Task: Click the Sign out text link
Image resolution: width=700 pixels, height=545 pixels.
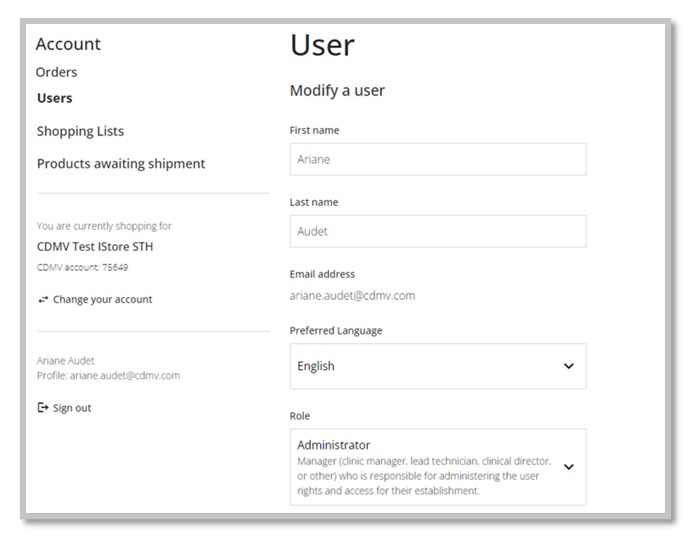Action: pyautogui.click(x=72, y=408)
